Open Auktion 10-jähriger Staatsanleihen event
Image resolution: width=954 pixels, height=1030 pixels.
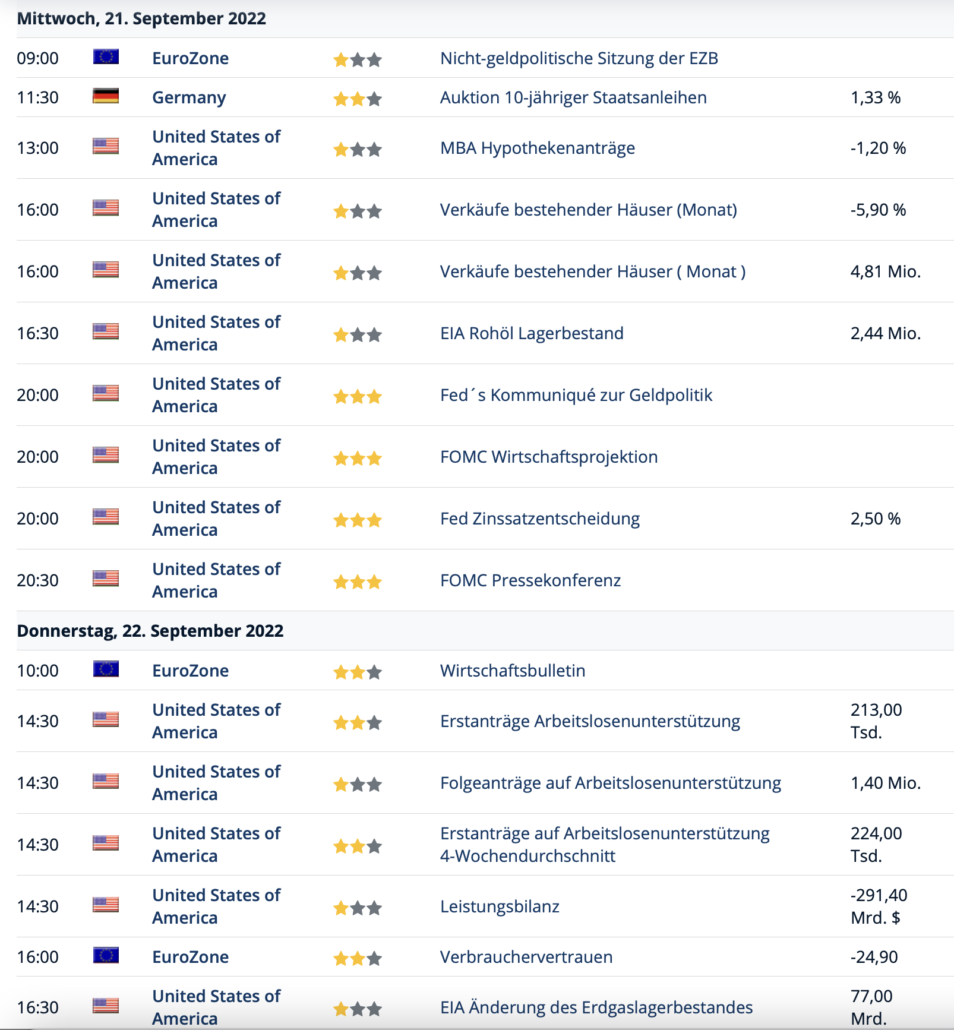(x=573, y=97)
